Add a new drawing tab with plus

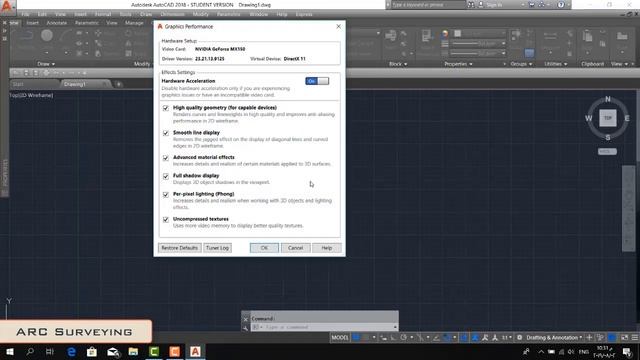pos(119,84)
